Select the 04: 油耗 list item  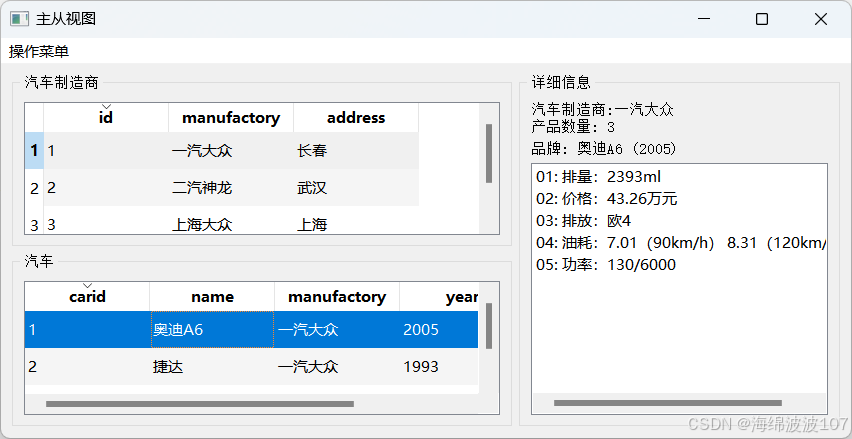tap(679, 243)
